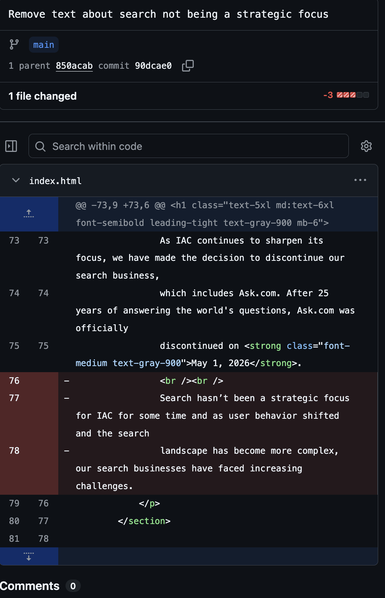Screen dimensions: 385x598
Task: Expand diff lines upward
Action: (x=29, y=214)
